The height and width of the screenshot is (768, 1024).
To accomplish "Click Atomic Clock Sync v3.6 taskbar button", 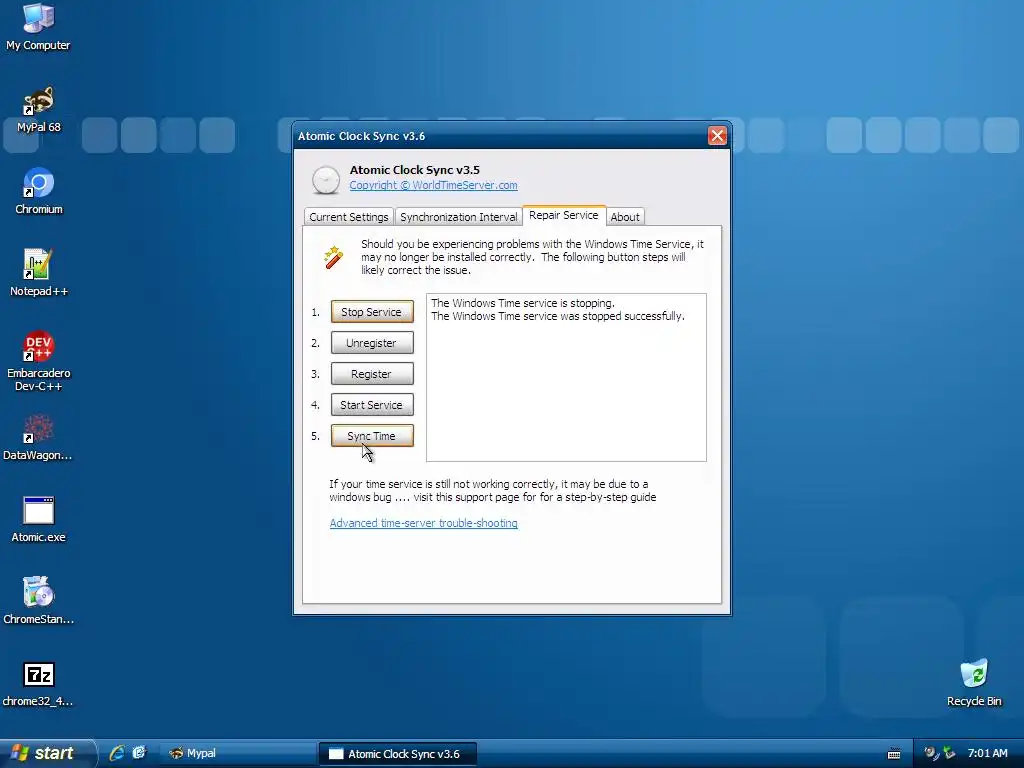I will click(x=397, y=754).
